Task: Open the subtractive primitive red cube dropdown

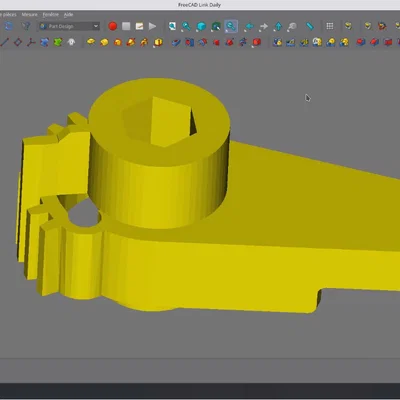Action: (x=256, y=42)
